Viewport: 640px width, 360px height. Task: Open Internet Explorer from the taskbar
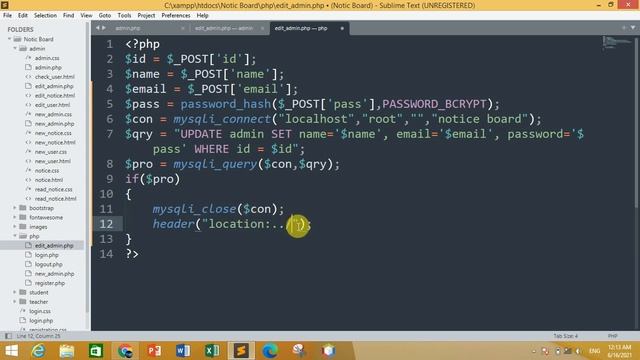39,351
